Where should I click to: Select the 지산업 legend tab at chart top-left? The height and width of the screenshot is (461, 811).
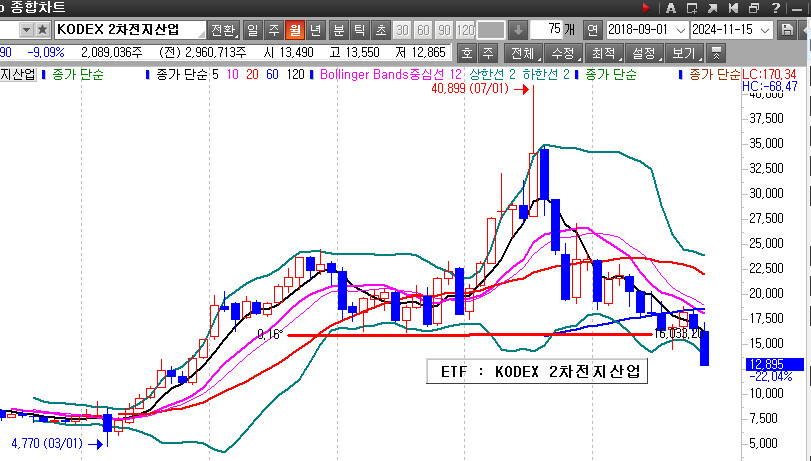(x=18, y=74)
